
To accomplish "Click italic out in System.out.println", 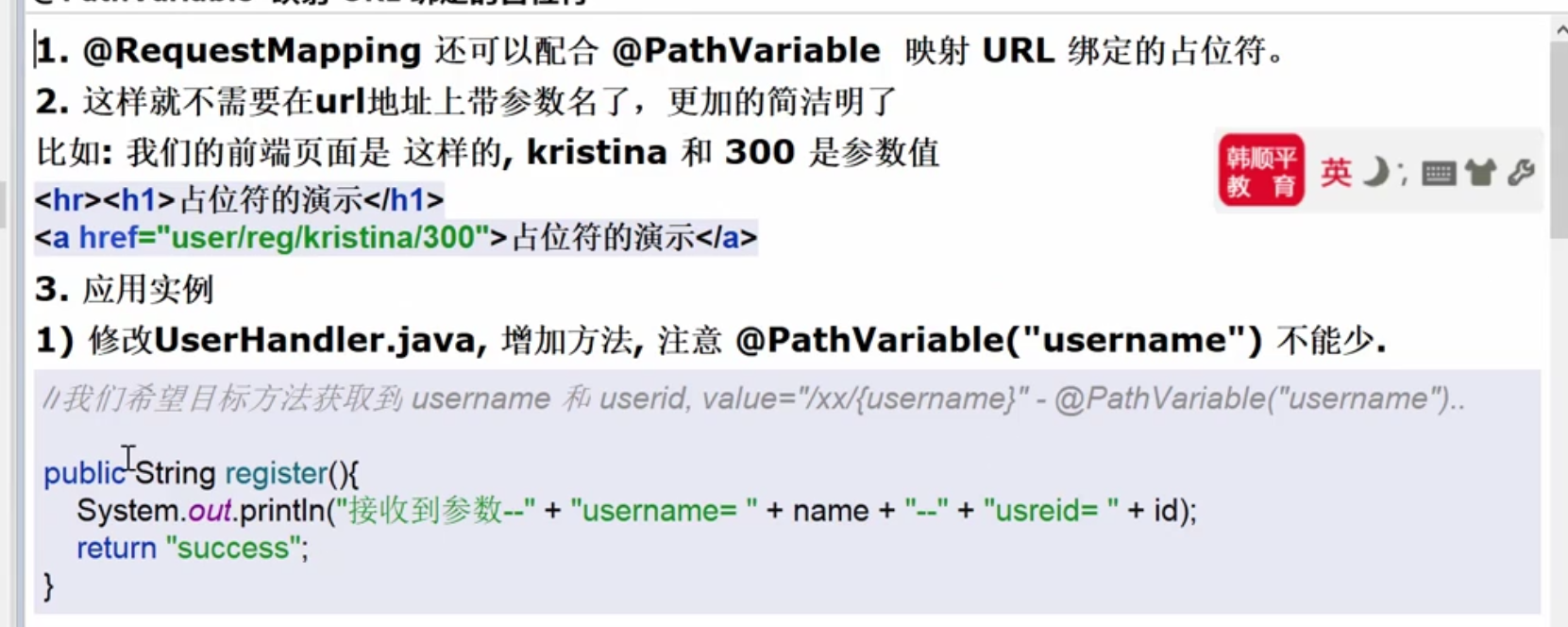I will (210, 511).
